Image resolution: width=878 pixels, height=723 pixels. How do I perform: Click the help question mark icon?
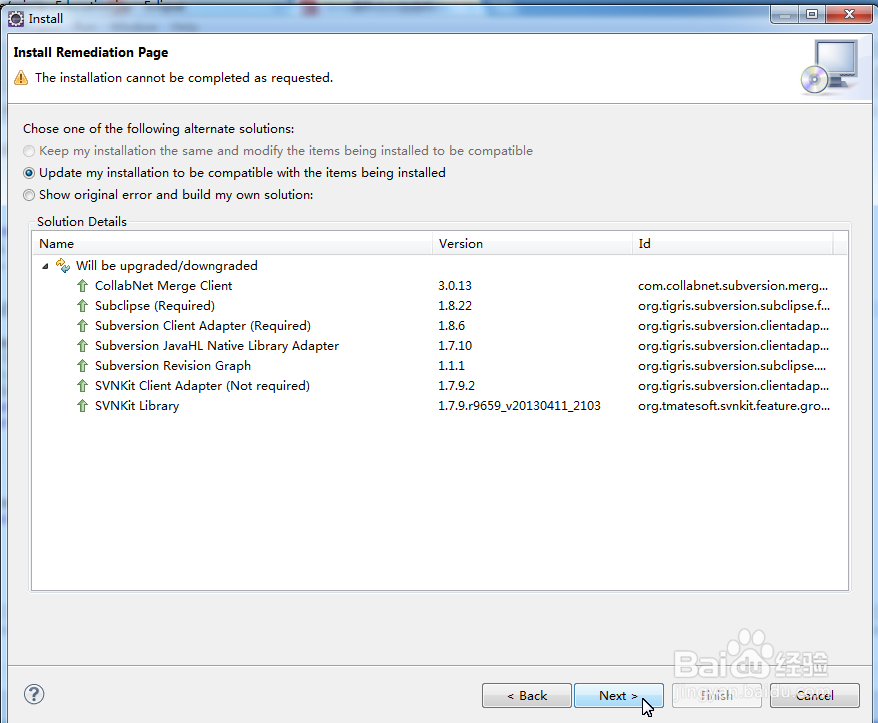34,694
